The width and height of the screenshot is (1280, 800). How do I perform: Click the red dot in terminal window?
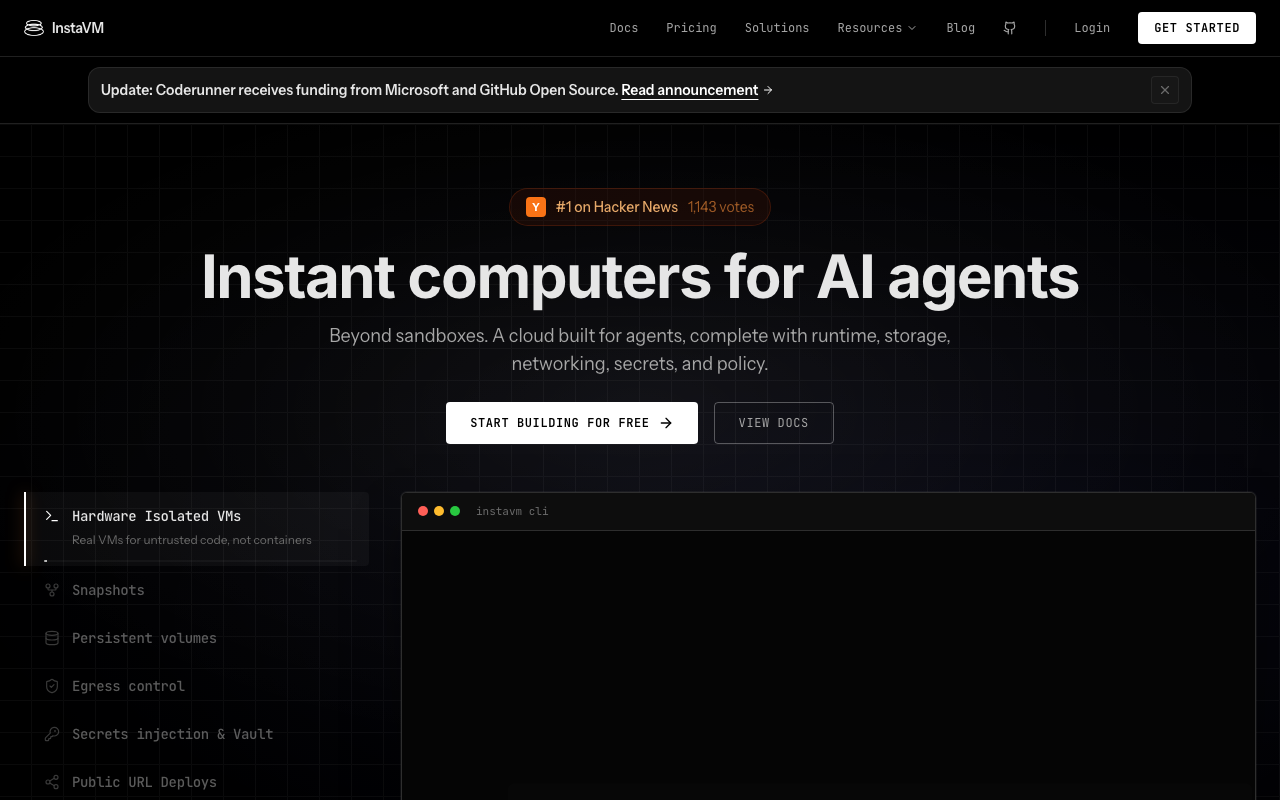(423, 511)
